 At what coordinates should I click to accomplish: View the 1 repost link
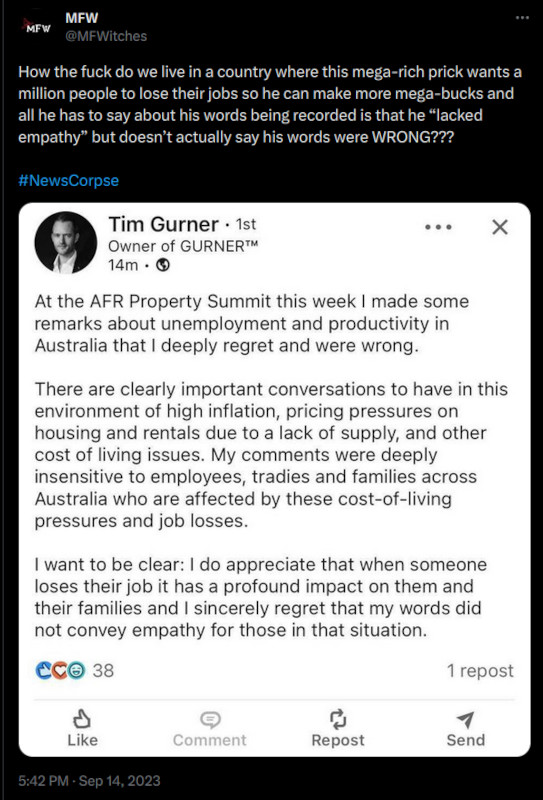pyautogui.click(x=480, y=670)
